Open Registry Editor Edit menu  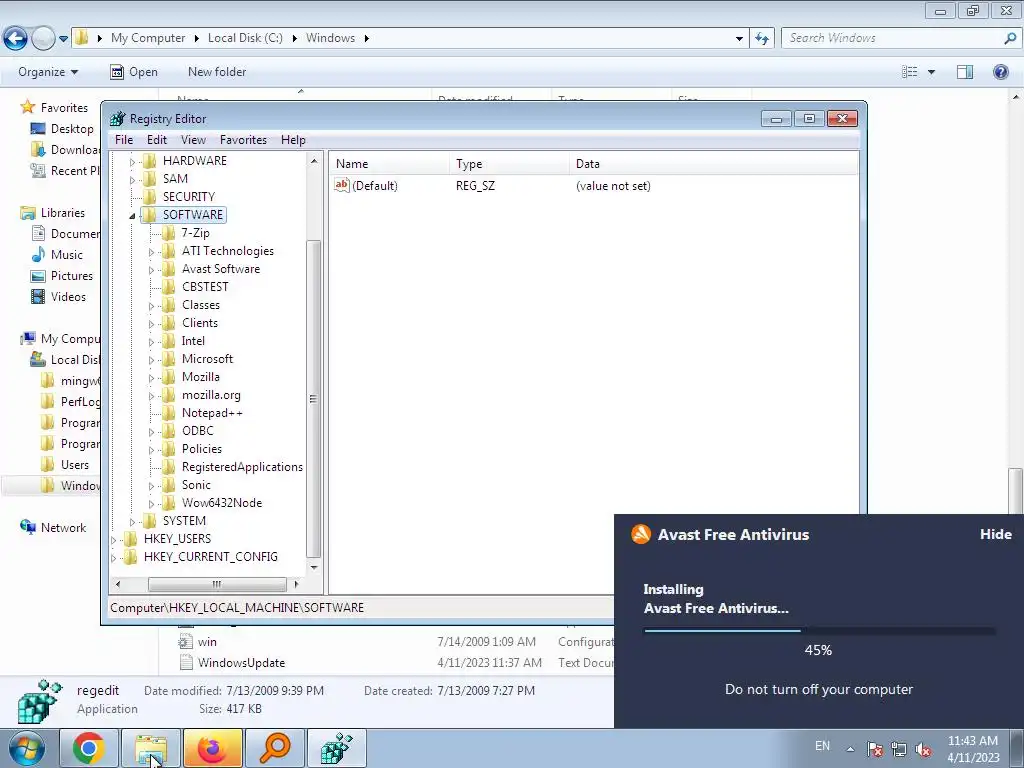(157, 140)
